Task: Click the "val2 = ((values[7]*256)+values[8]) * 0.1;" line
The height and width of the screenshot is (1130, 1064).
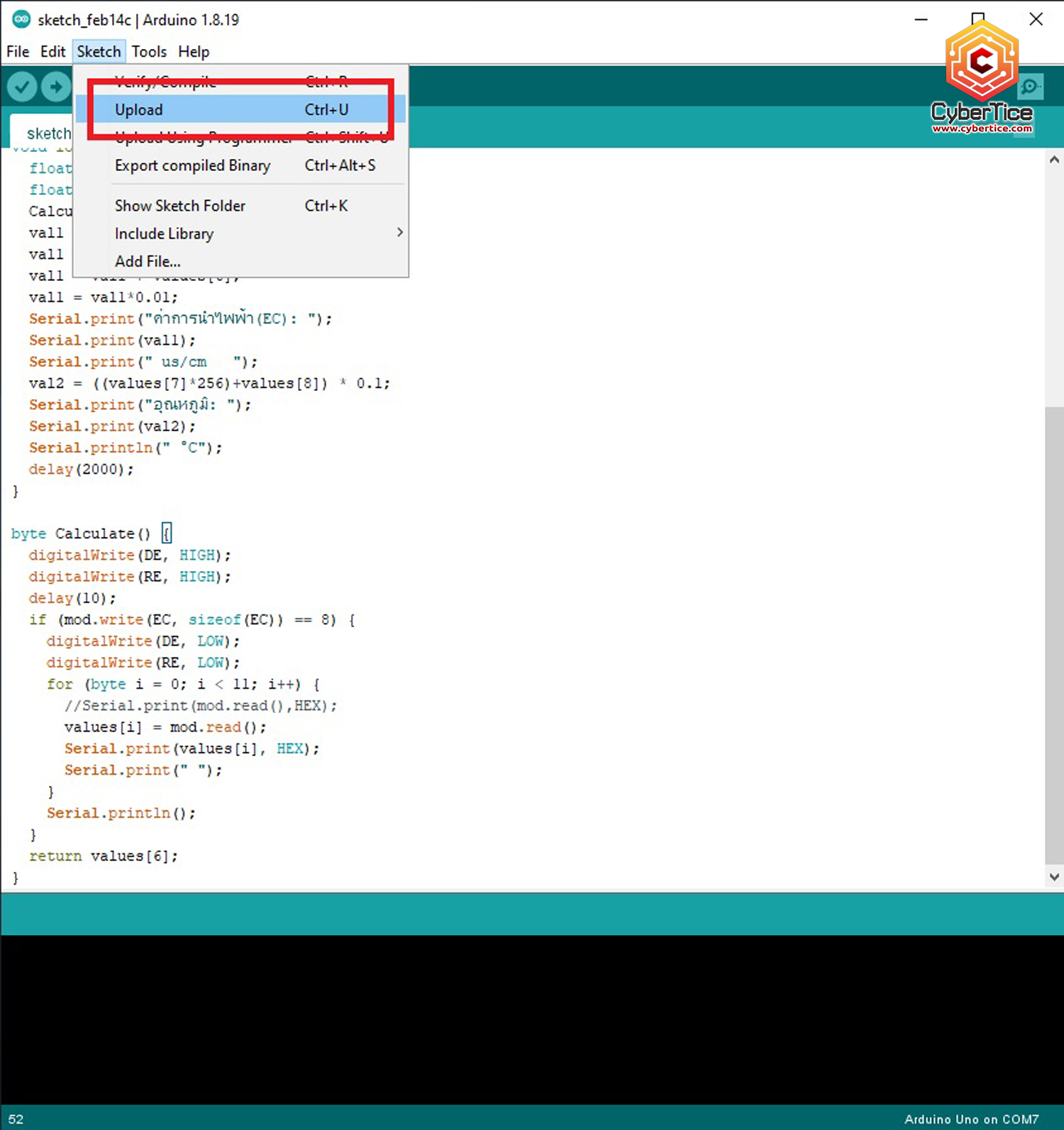Action: pos(209,383)
